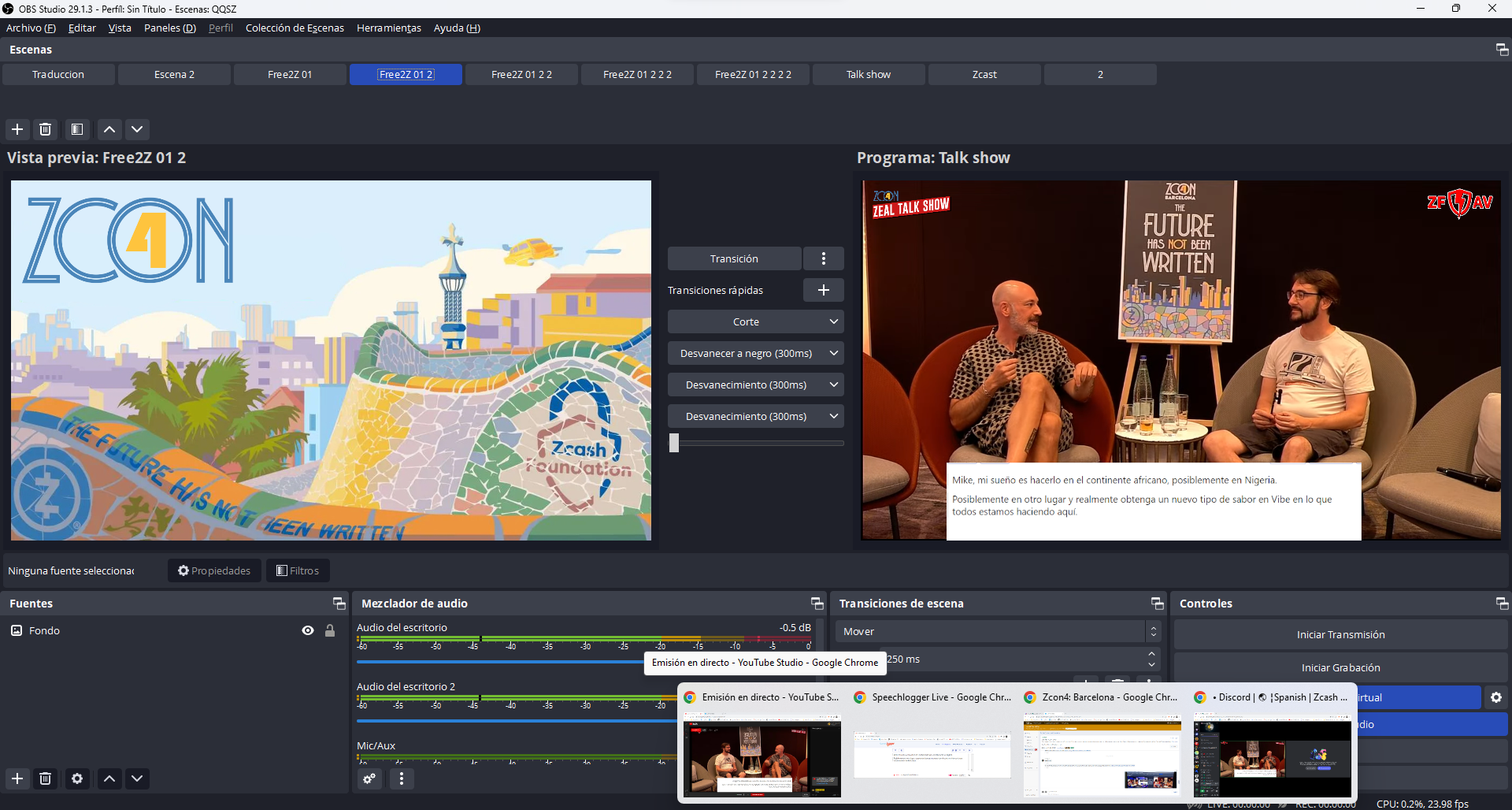Open the Mover scene transition combo box
This screenshot has width=1512, height=810.
coord(998,631)
